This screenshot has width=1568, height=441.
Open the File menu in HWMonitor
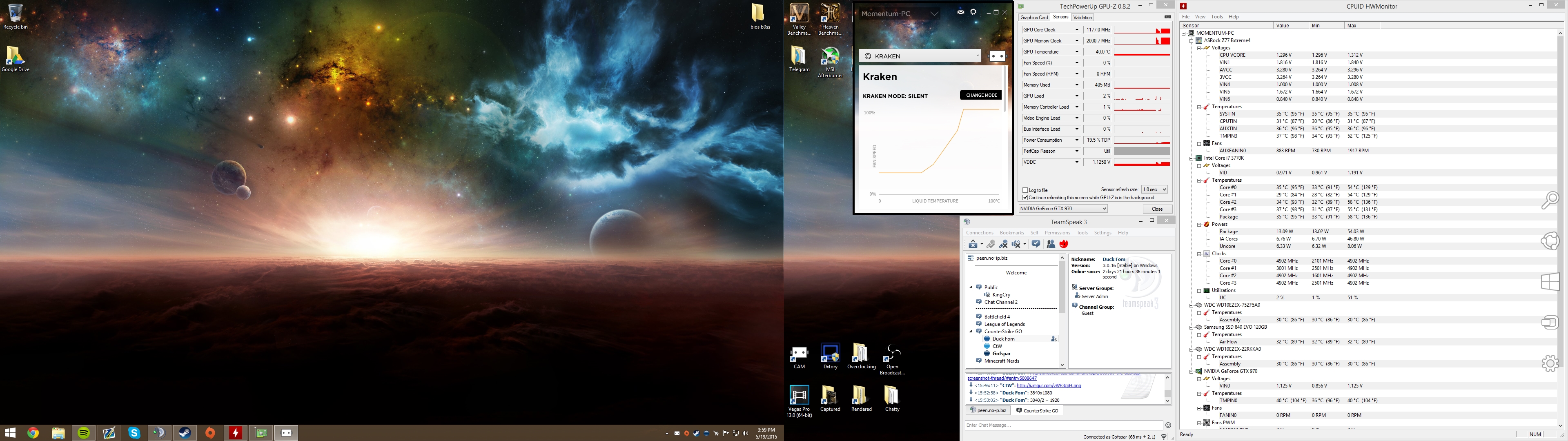tap(1185, 17)
